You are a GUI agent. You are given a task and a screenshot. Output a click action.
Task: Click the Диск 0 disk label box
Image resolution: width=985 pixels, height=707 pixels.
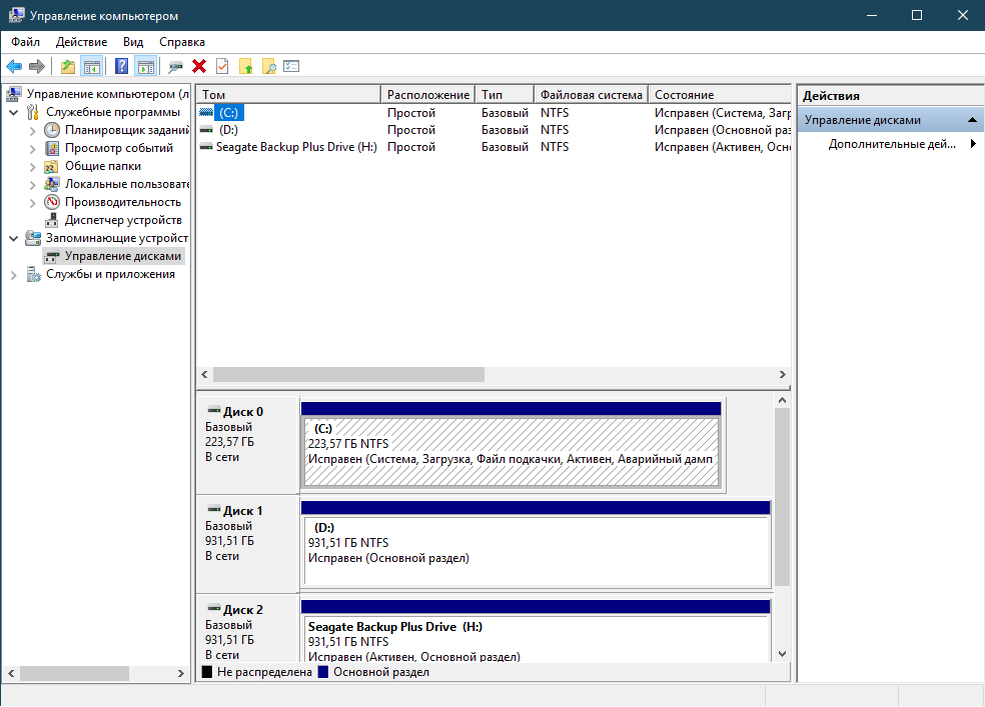point(248,445)
